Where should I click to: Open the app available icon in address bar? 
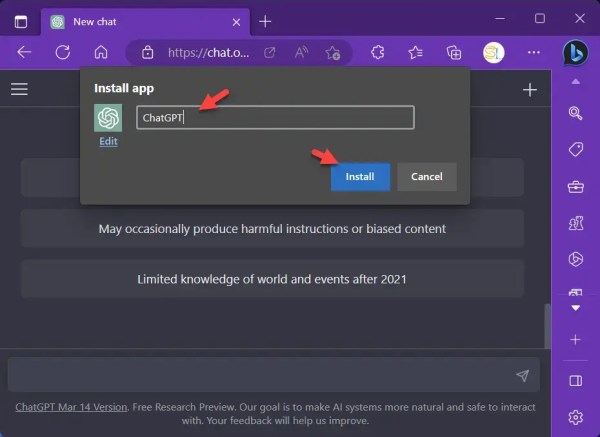coord(270,52)
